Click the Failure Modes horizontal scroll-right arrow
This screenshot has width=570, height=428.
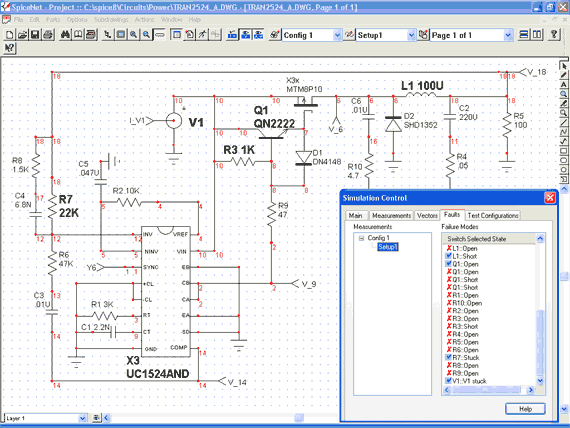click(x=531, y=390)
